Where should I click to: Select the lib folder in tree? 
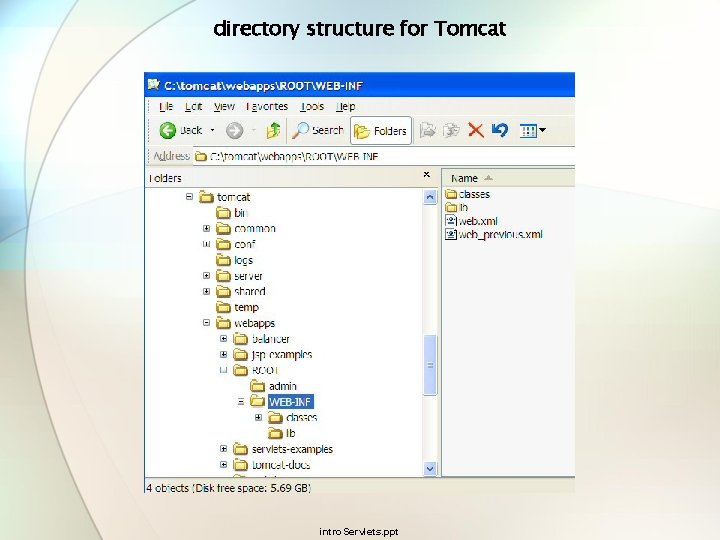[x=290, y=433]
